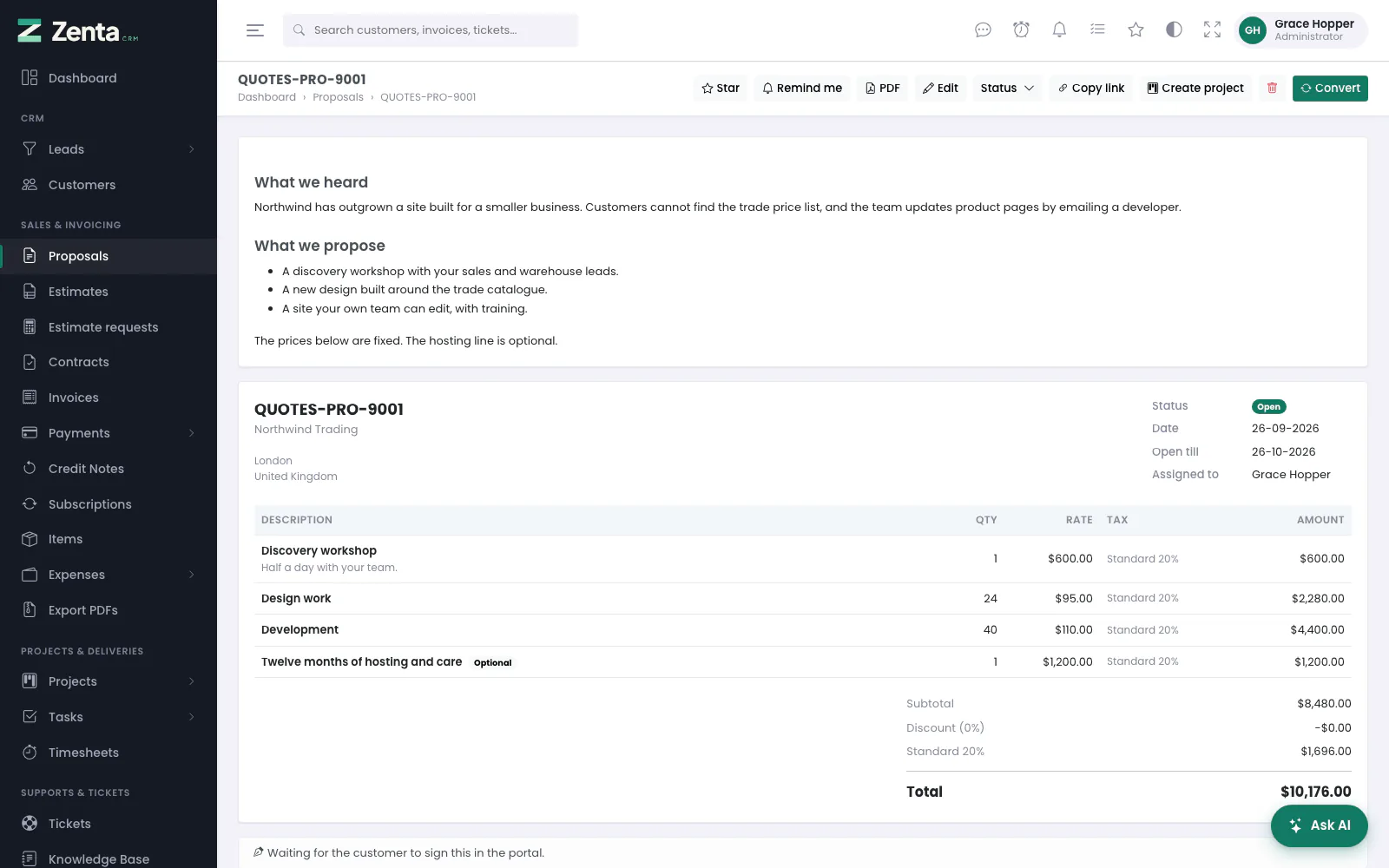This screenshot has width=1389, height=868.
Task: Toggle dark mode with the half-circle icon
Action: tap(1174, 30)
